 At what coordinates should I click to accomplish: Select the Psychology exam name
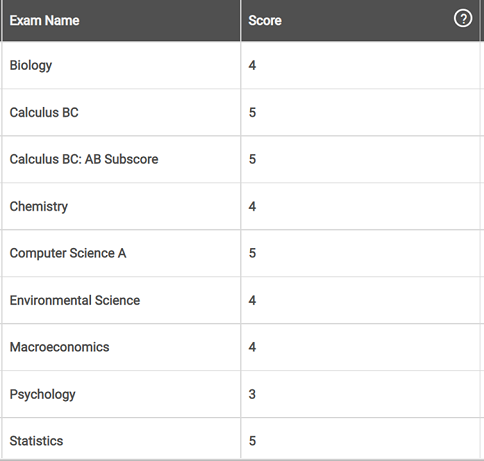(42, 394)
